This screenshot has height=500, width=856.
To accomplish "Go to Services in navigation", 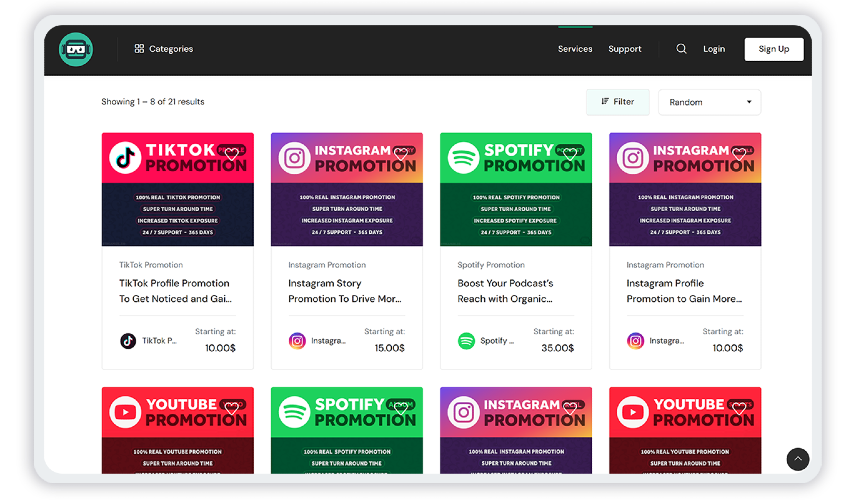I will tap(575, 49).
